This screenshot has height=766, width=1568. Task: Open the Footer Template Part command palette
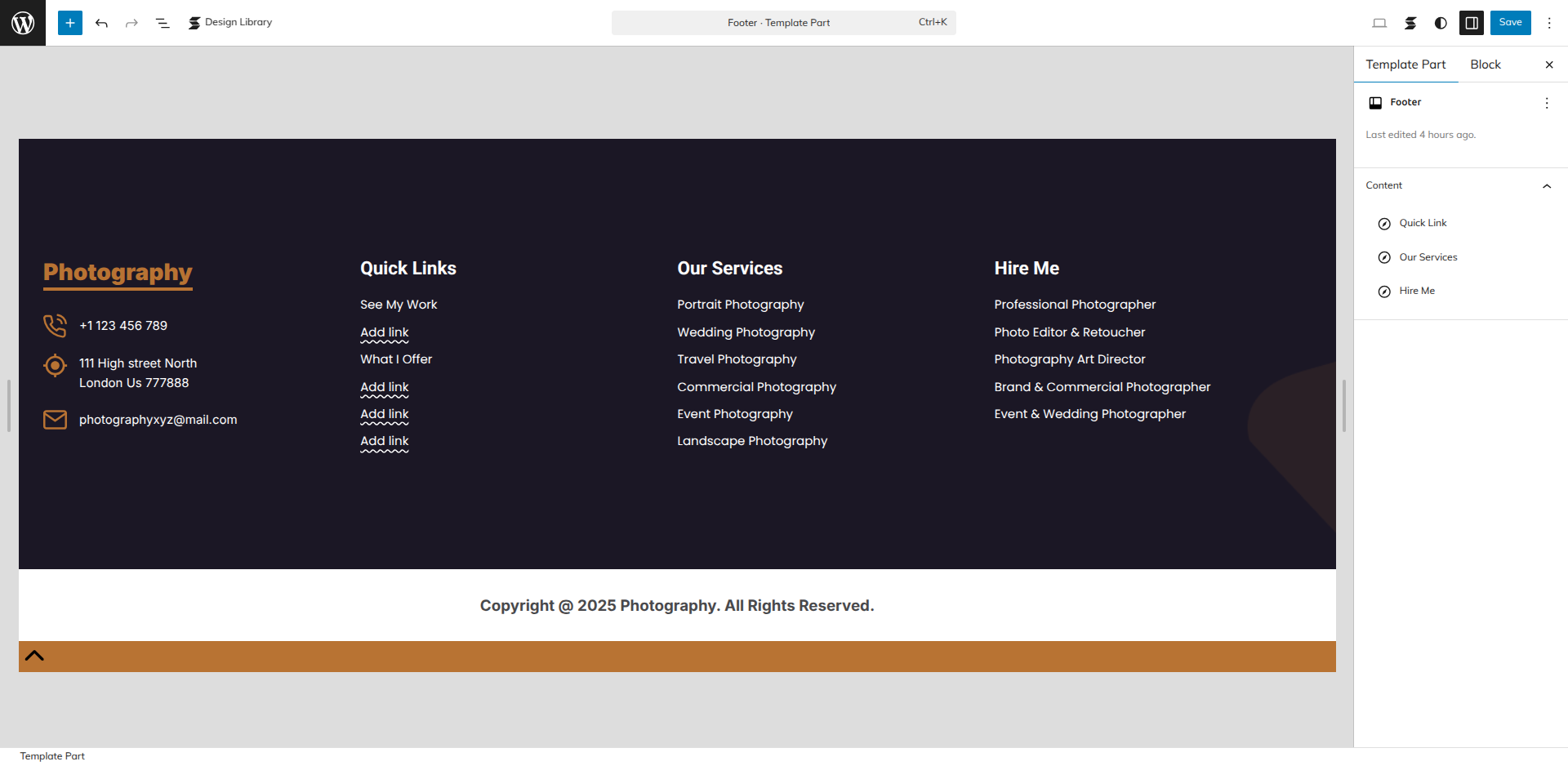coord(783,23)
